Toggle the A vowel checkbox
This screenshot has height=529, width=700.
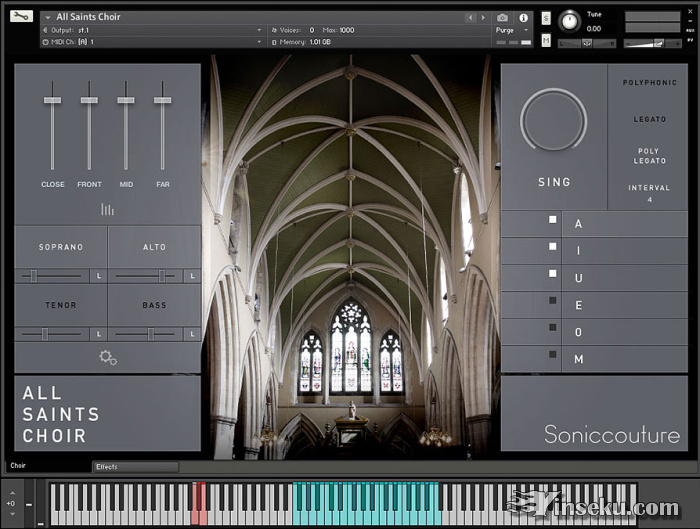click(552, 219)
